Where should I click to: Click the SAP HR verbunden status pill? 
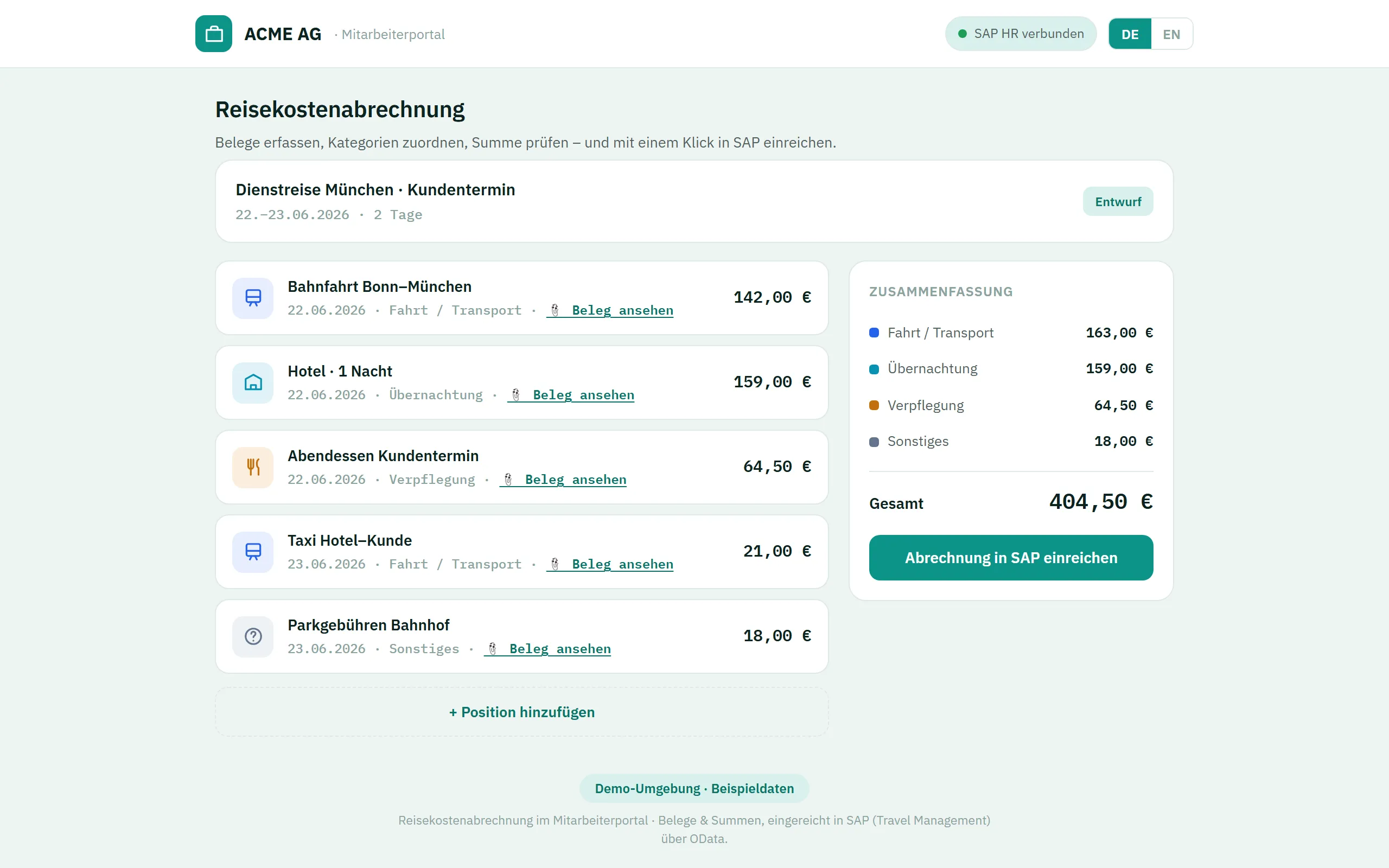click(1021, 34)
